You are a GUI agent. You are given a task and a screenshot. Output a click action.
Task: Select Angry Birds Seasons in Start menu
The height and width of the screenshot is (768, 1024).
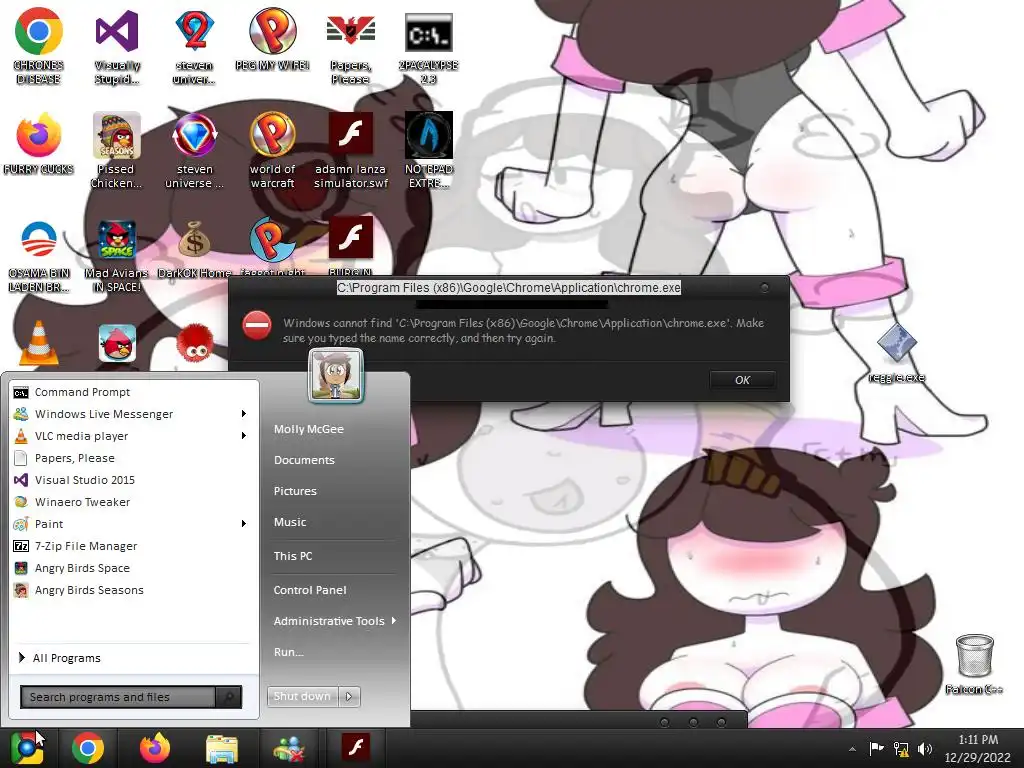(135, 590)
